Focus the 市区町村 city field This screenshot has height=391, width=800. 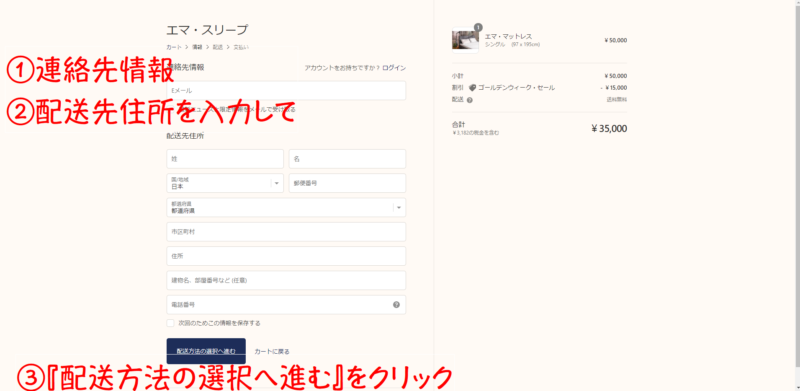click(x=286, y=232)
